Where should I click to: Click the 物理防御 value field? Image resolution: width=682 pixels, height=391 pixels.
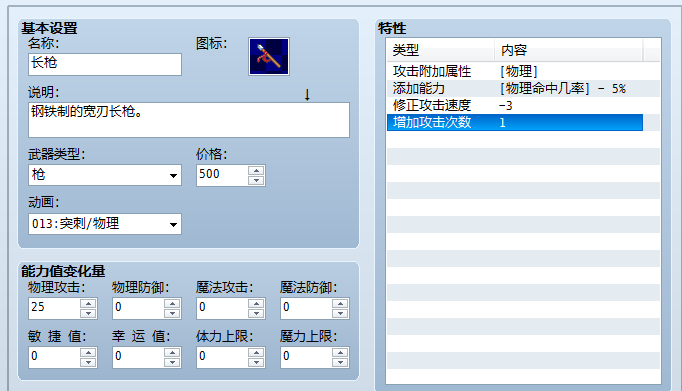pos(138,308)
